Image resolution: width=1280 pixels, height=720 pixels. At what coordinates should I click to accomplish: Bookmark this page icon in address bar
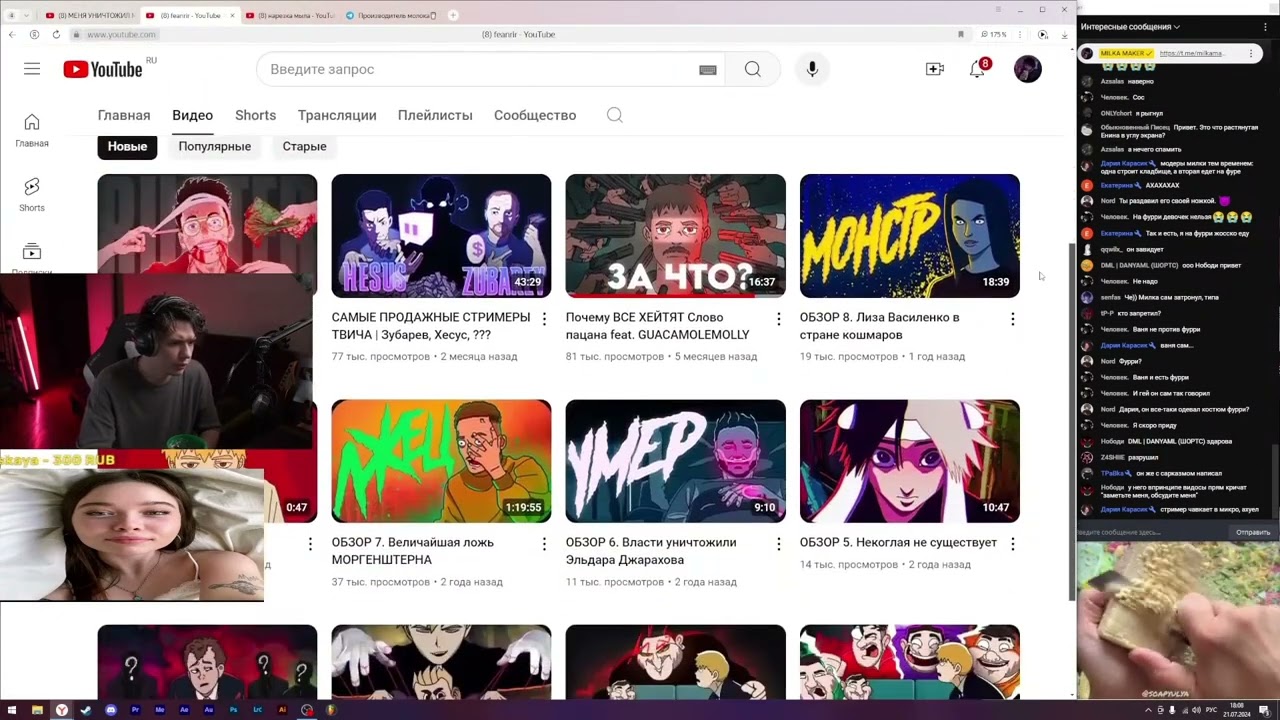click(961, 34)
